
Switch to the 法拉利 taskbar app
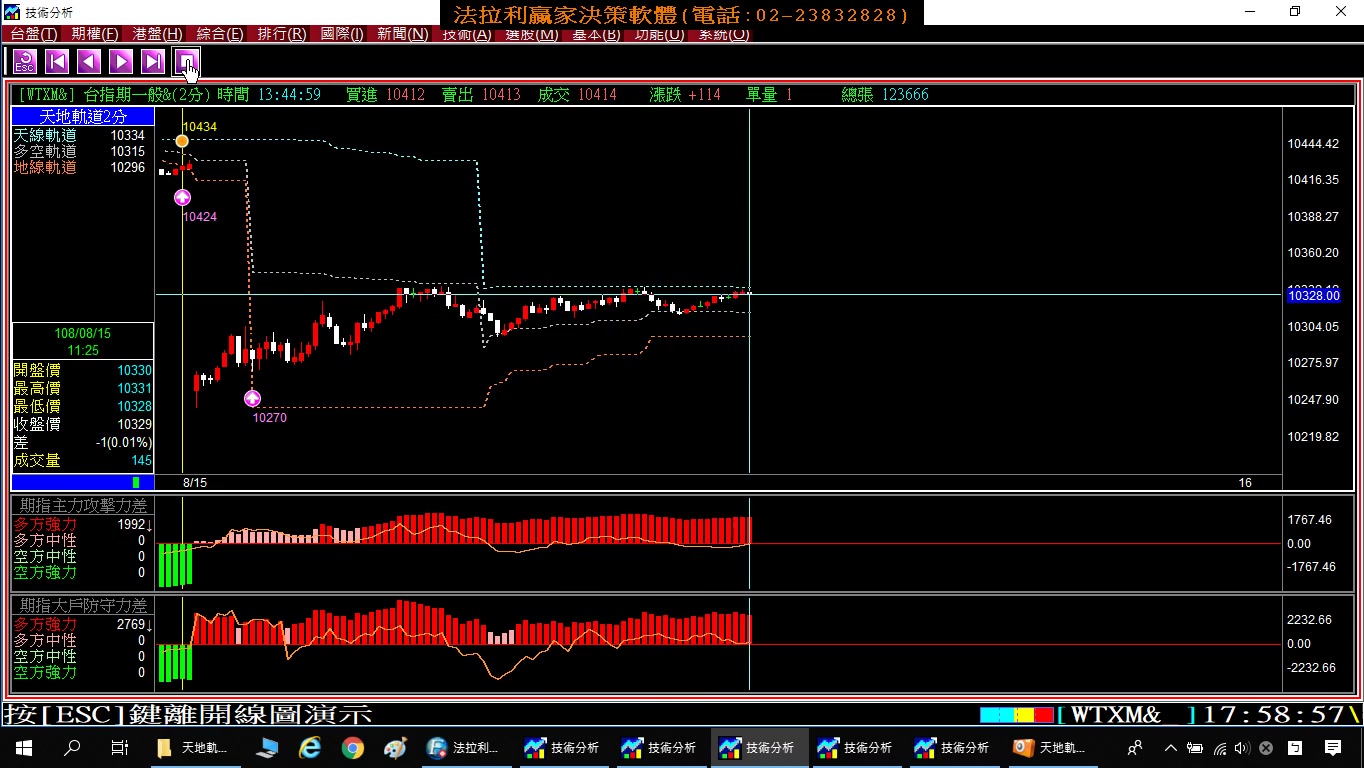[x=465, y=747]
